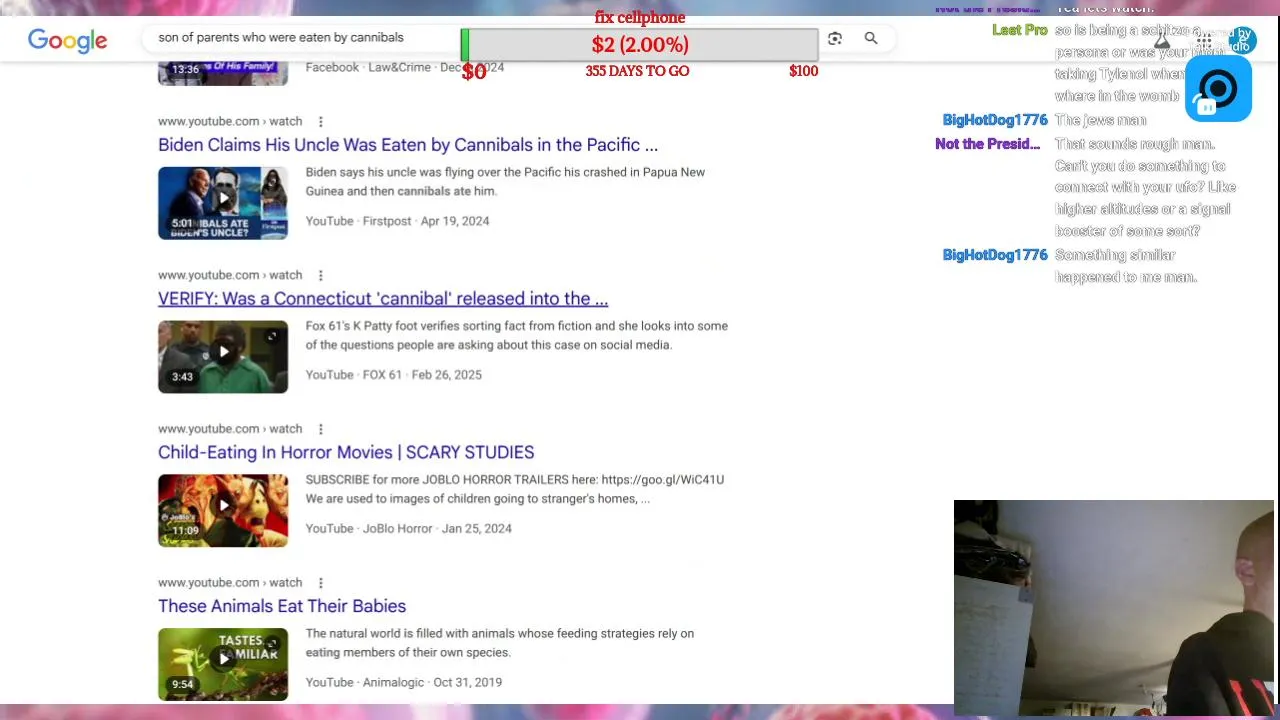1280x720 pixels.
Task: Open 'These Animals Eat Their Babies' link
Action: 282,607
